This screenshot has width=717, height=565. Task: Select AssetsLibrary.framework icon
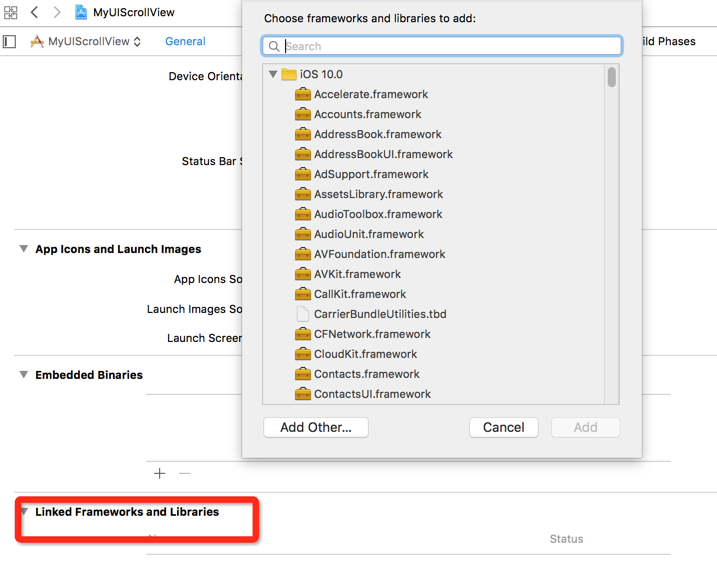[303, 194]
